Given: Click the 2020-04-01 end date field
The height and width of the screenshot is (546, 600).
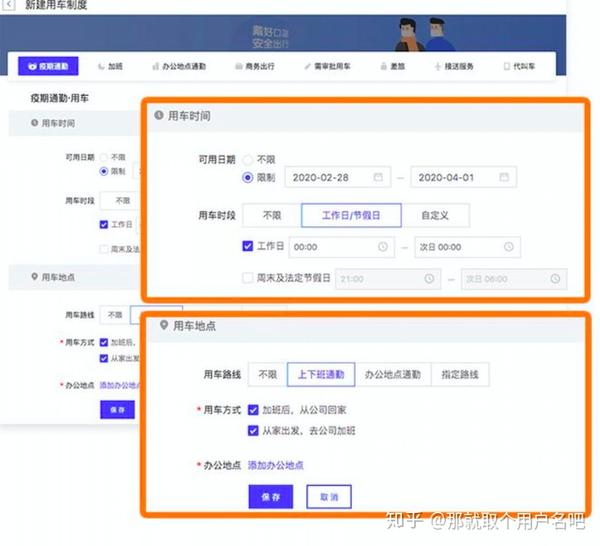Looking at the screenshot, I should (x=463, y=177).
